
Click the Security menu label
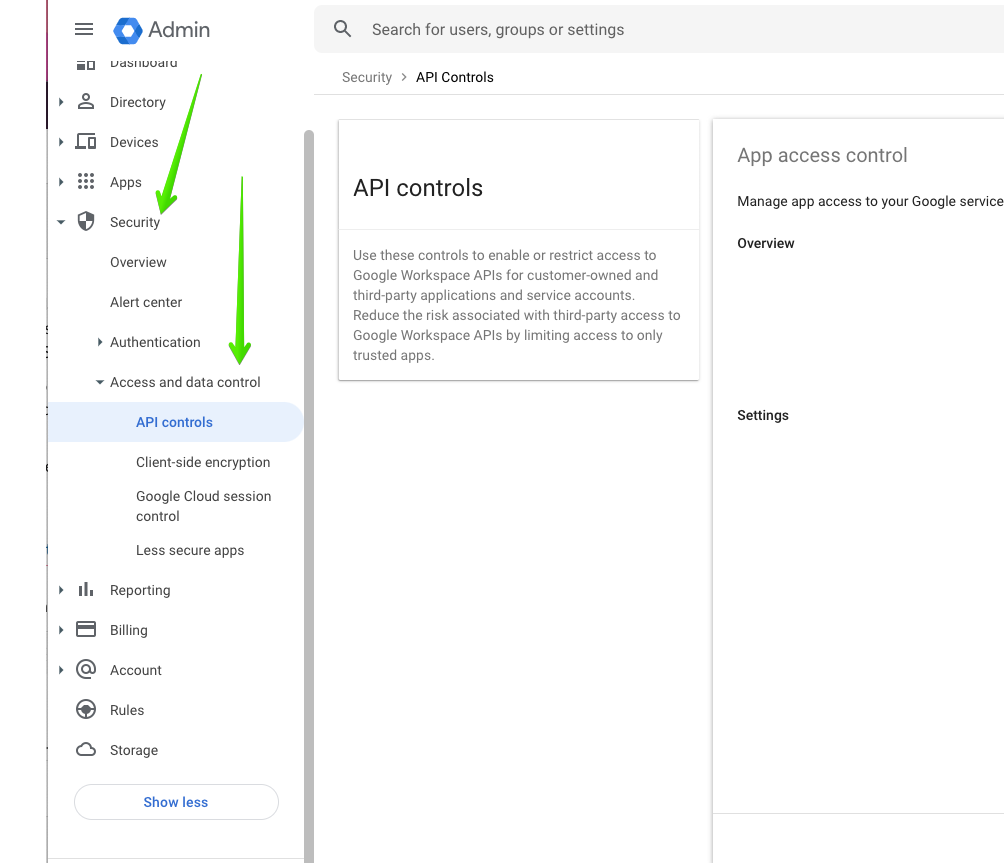point(134,222)
